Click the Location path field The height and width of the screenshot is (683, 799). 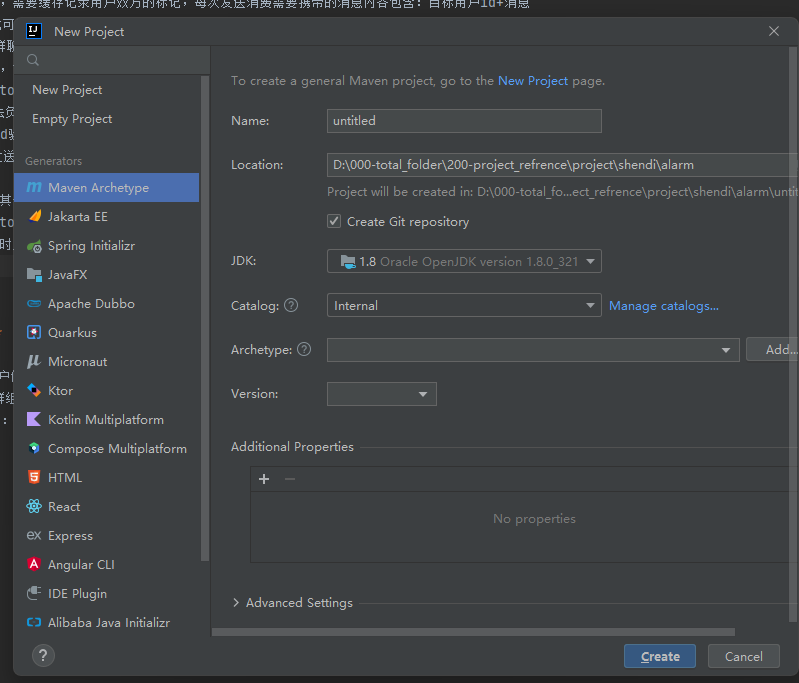563,165
